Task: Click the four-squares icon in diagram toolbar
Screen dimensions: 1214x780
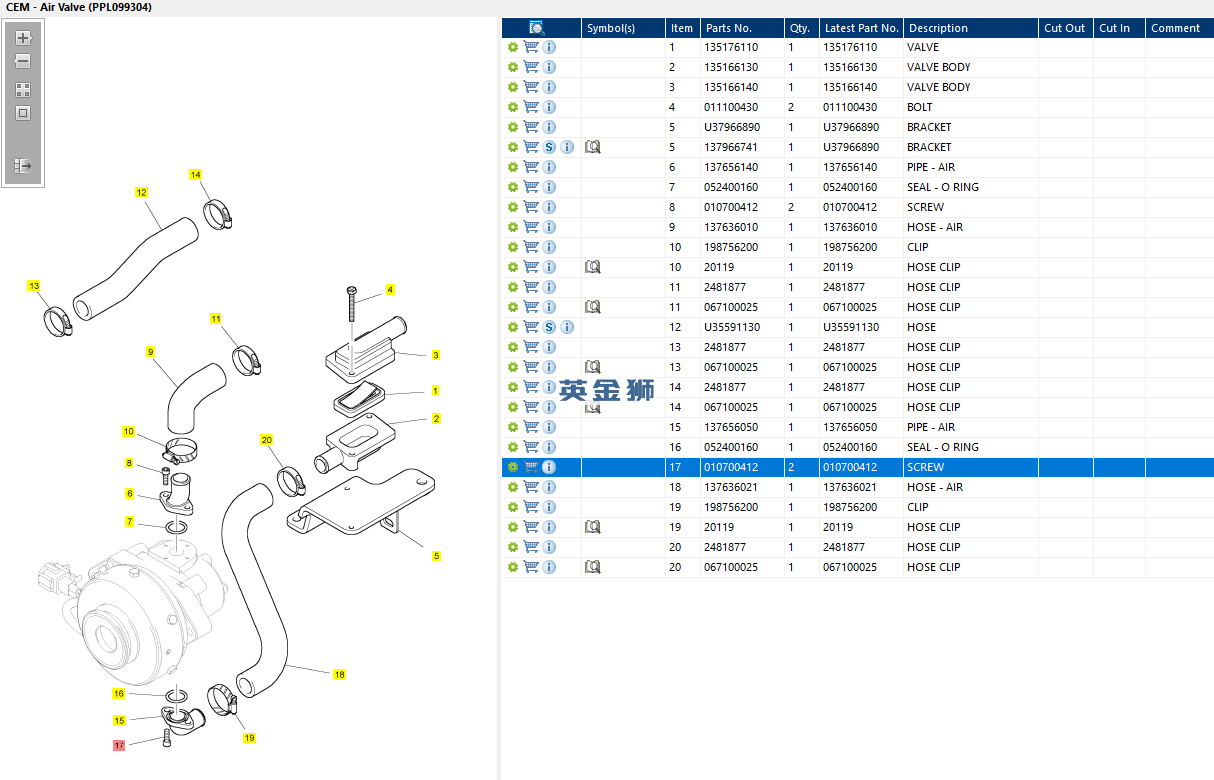Action: click(23, 89)
